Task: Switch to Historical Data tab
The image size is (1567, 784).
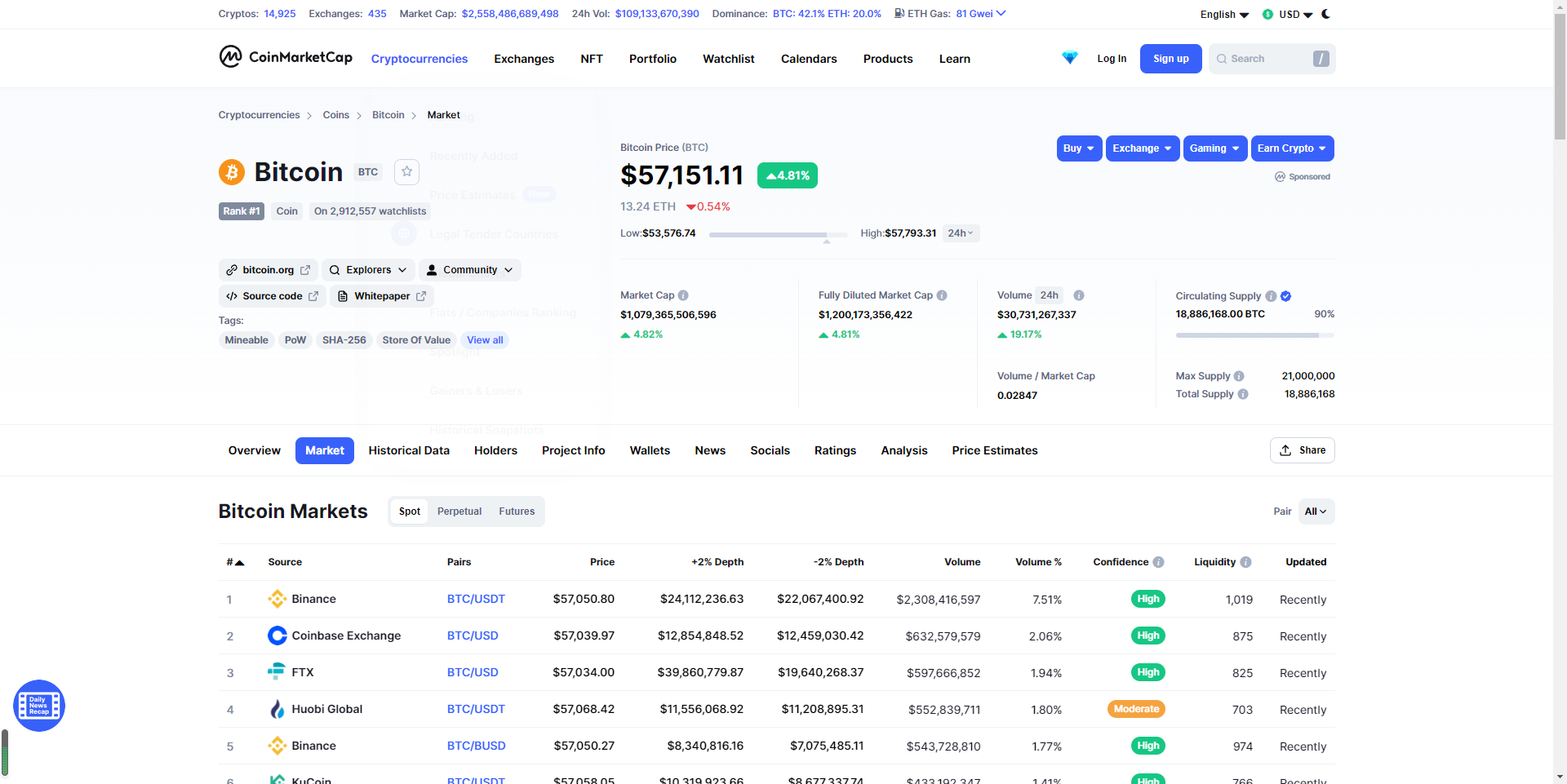Action: click(409, 450)
